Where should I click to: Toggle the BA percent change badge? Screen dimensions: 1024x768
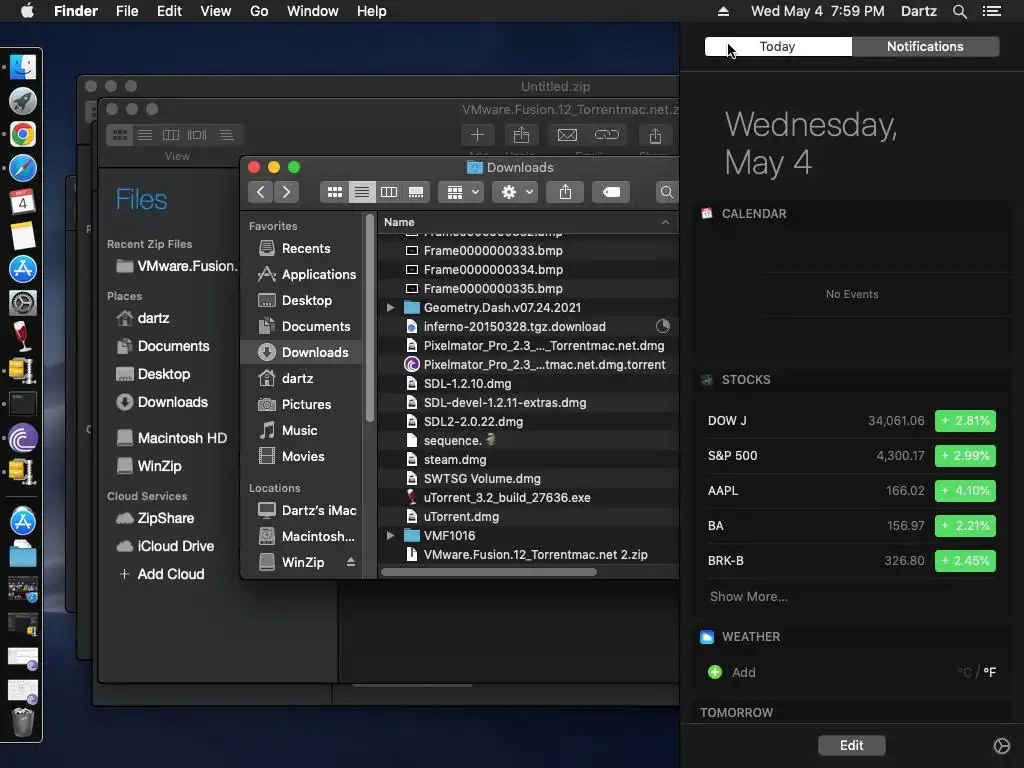pyautogui.click(x=965, y=526)
